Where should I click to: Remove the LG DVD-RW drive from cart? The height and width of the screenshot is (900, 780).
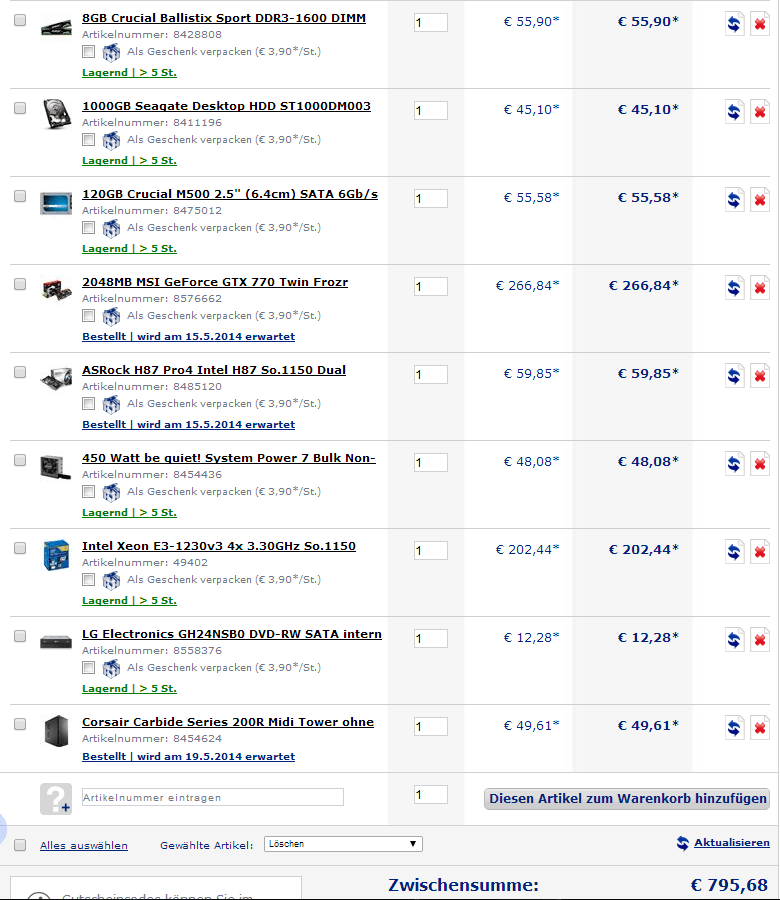760,640
